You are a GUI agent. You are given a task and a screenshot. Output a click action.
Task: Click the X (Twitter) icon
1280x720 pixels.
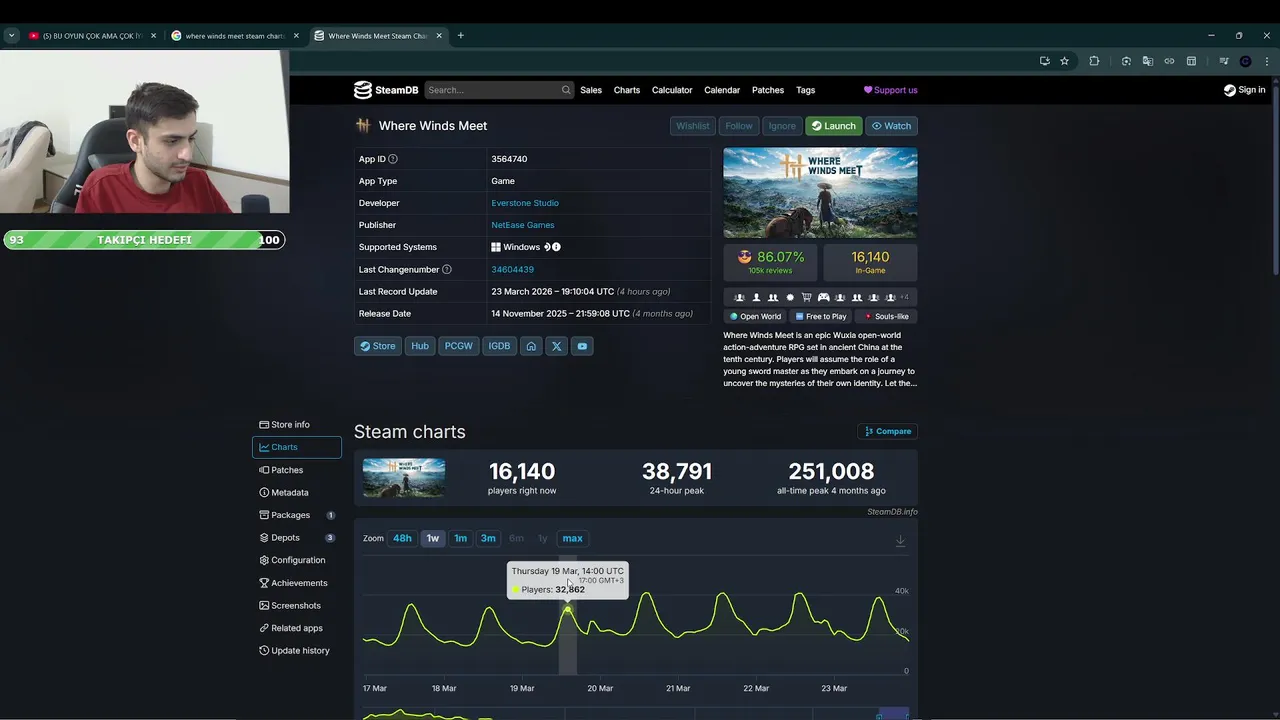557,346
